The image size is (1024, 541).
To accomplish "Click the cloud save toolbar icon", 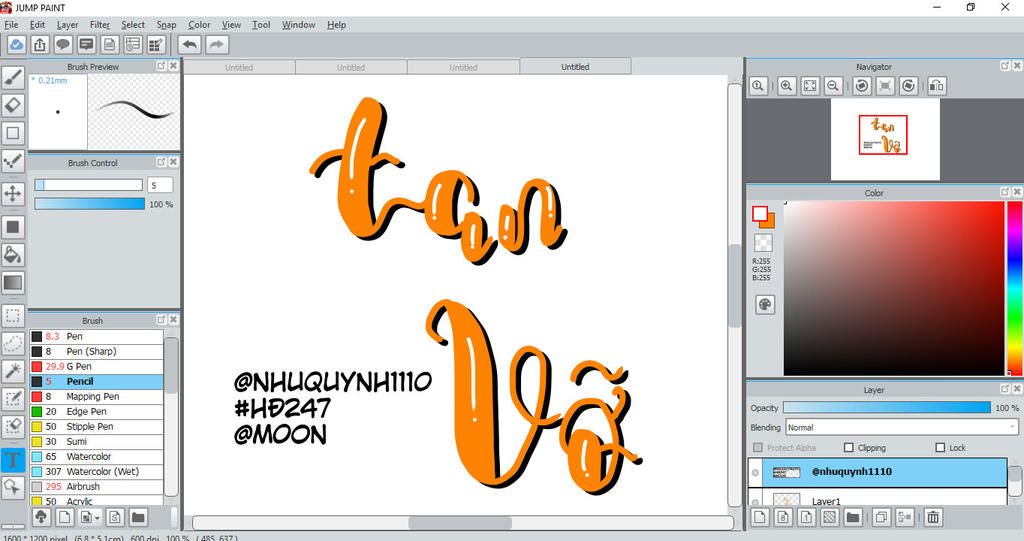I will click(x=16, y=44).
